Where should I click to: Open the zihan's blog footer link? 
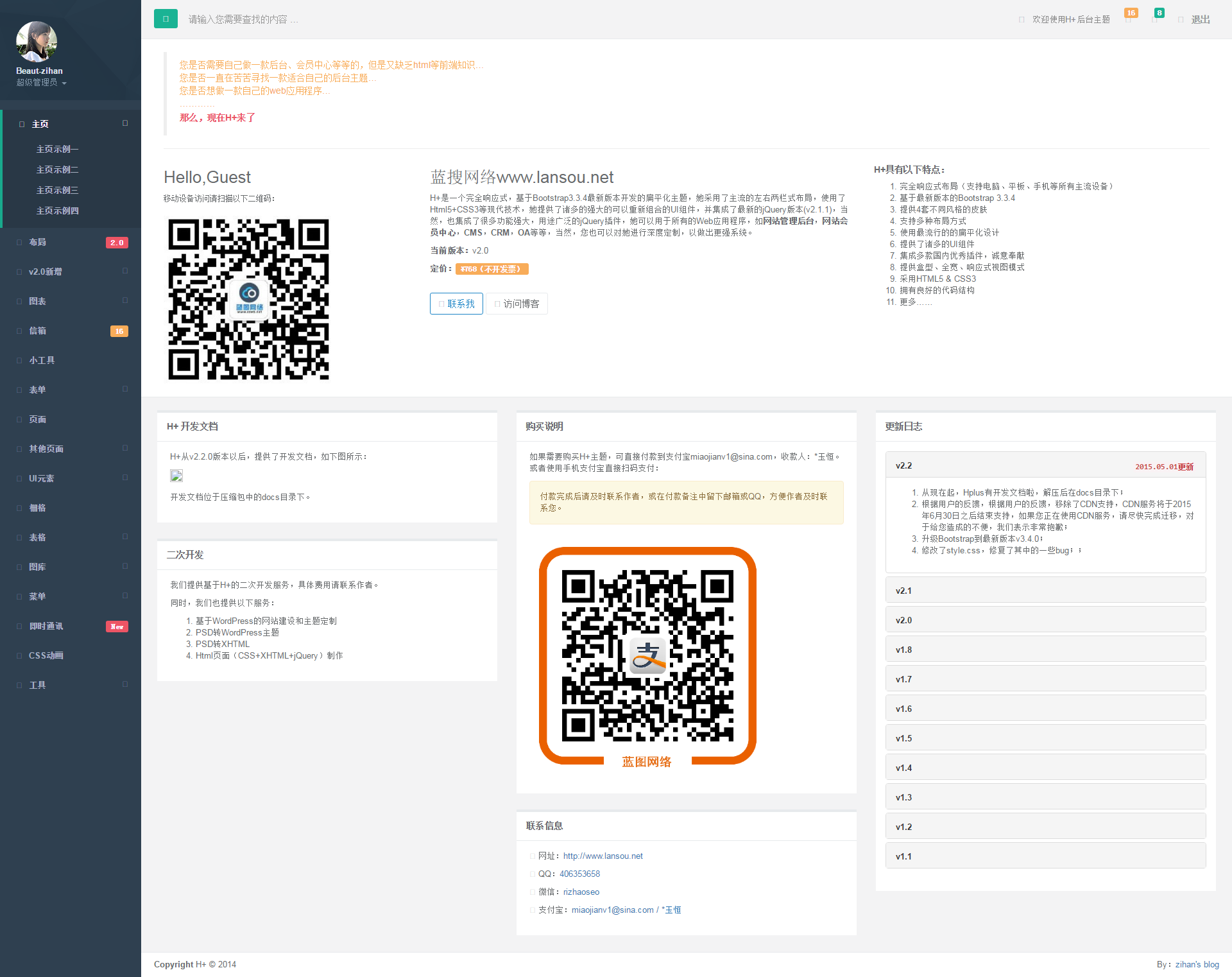1197,965
